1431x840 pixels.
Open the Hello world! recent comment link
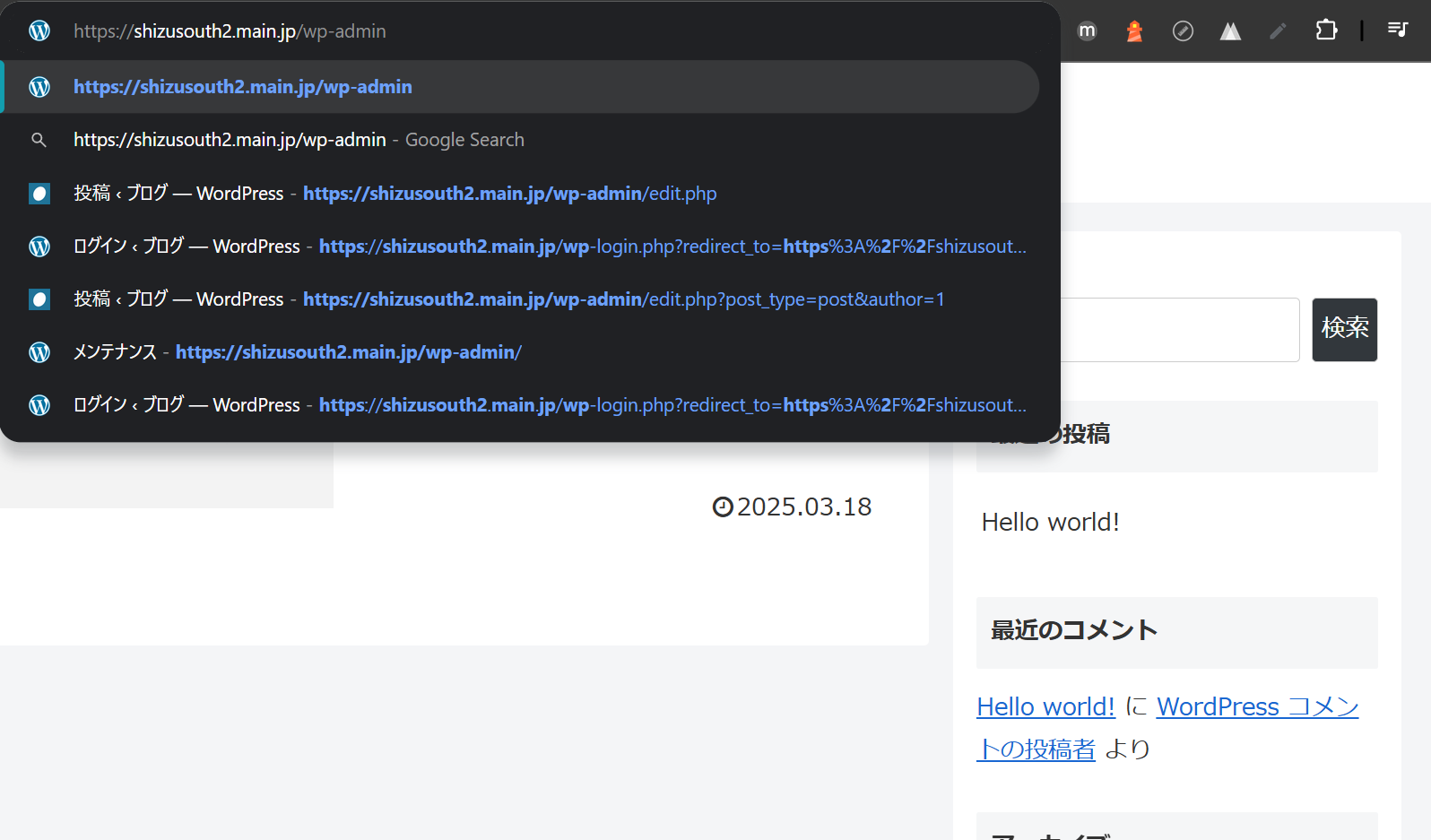(1045, 707)
